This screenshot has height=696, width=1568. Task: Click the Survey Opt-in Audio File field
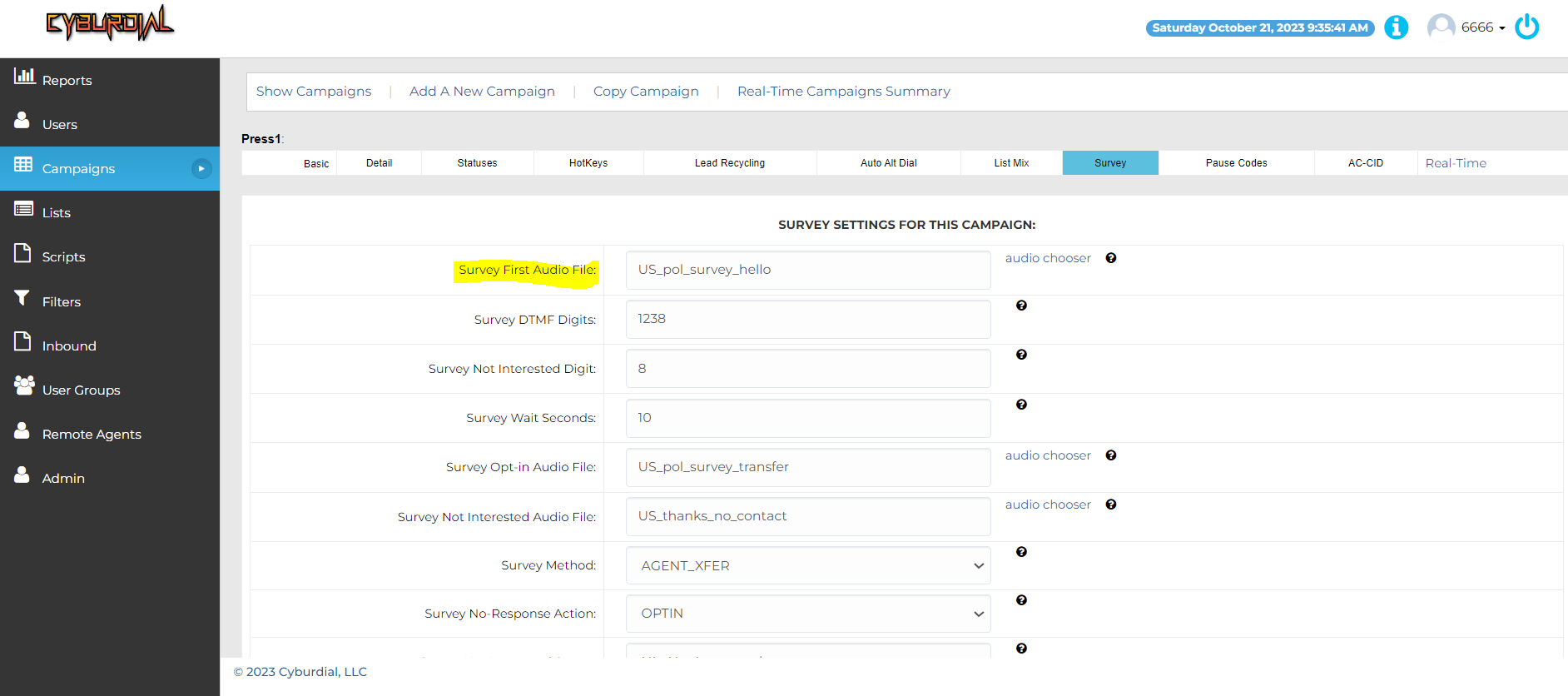808,467
